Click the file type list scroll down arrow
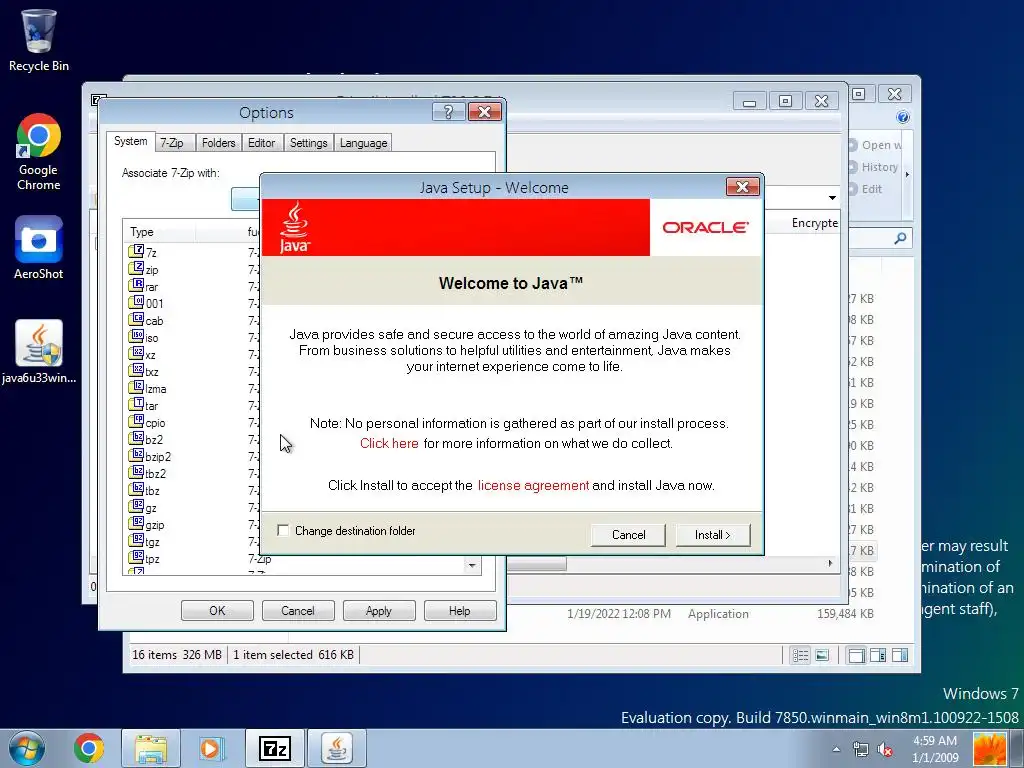 coord(472,566)
